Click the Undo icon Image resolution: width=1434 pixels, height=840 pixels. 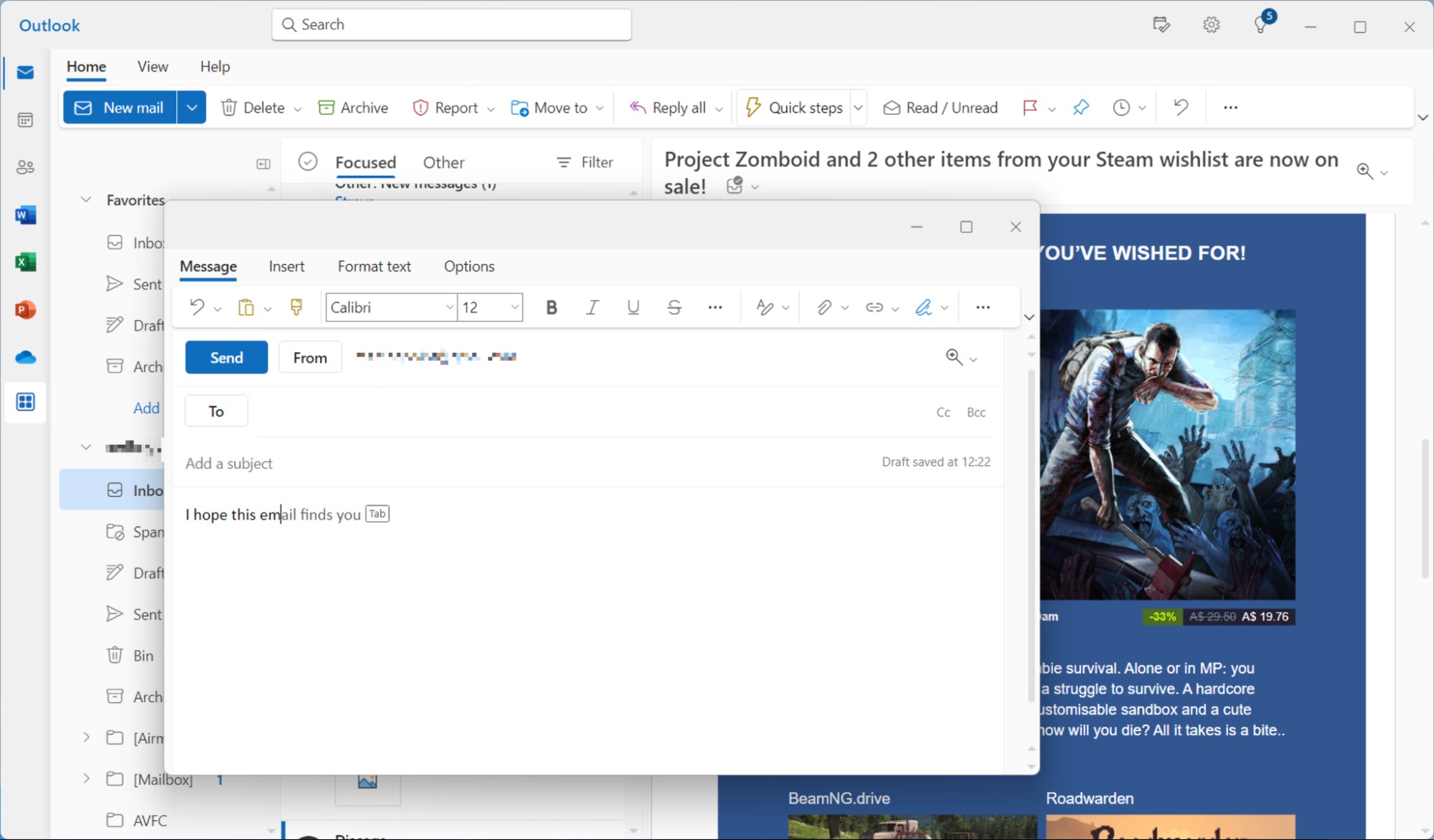click(196, 307)
